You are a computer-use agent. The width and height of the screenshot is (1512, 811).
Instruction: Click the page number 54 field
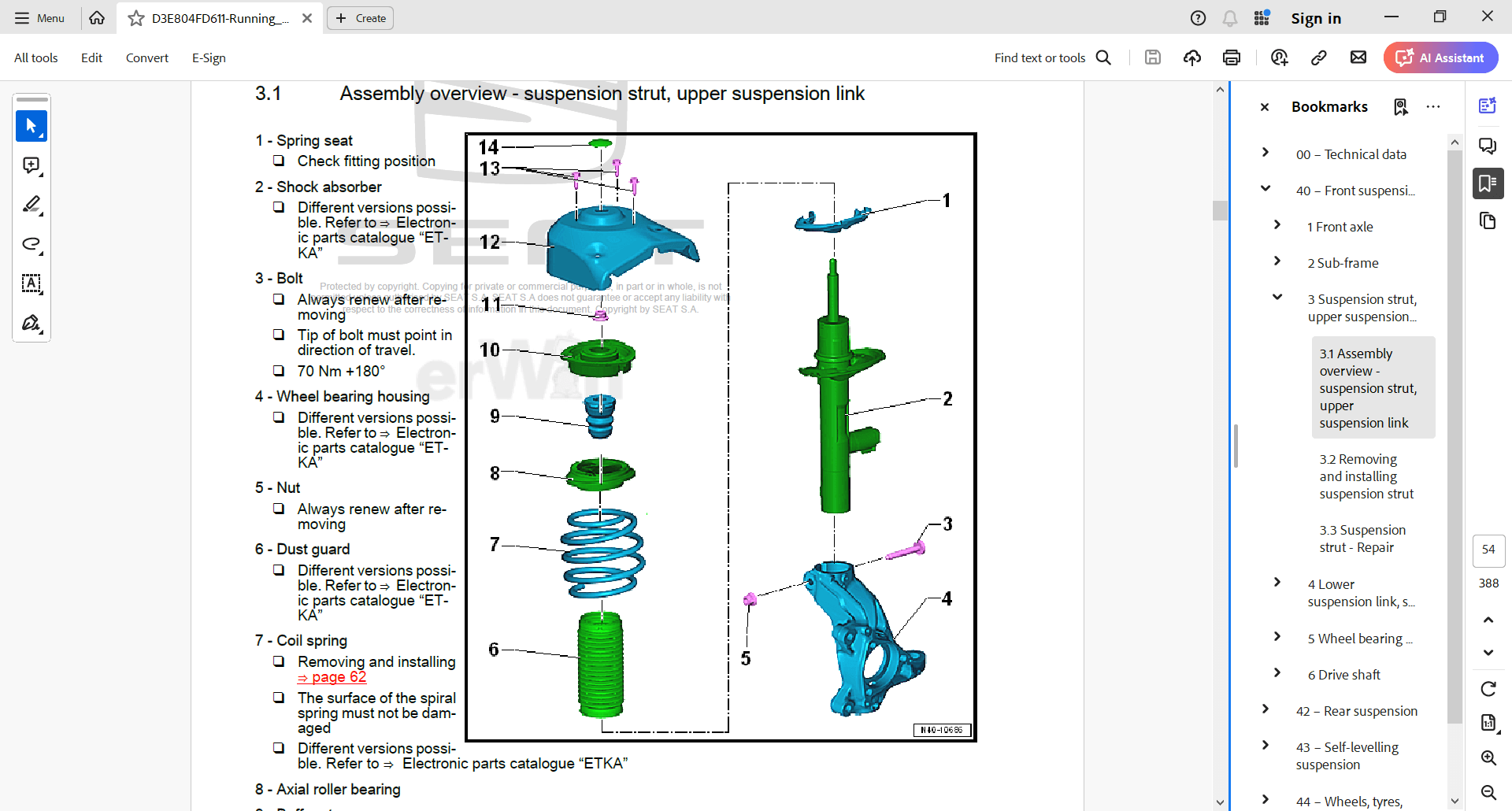(x=1488, y=550)
